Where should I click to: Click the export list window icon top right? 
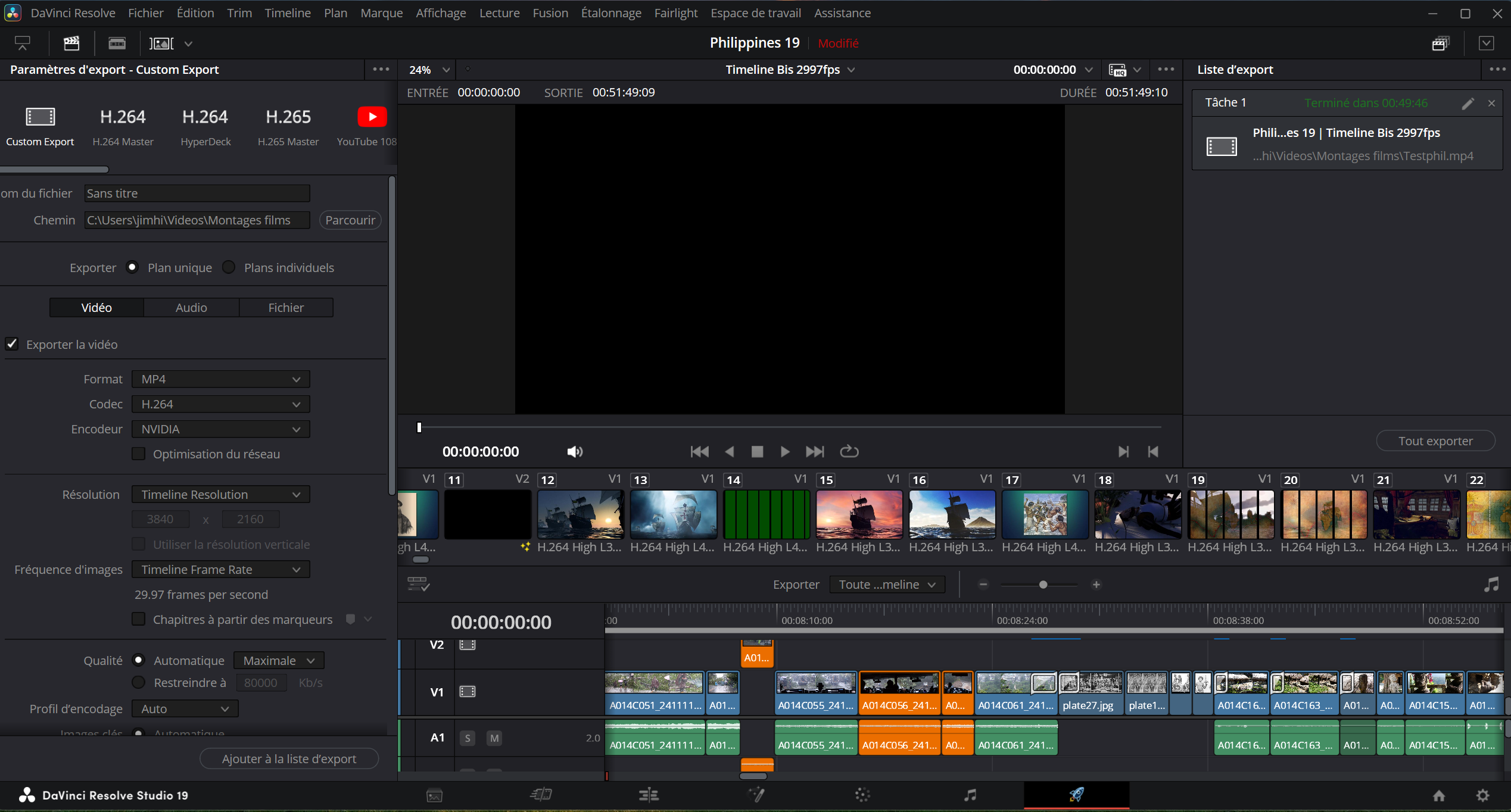[x=1440, y=43]
